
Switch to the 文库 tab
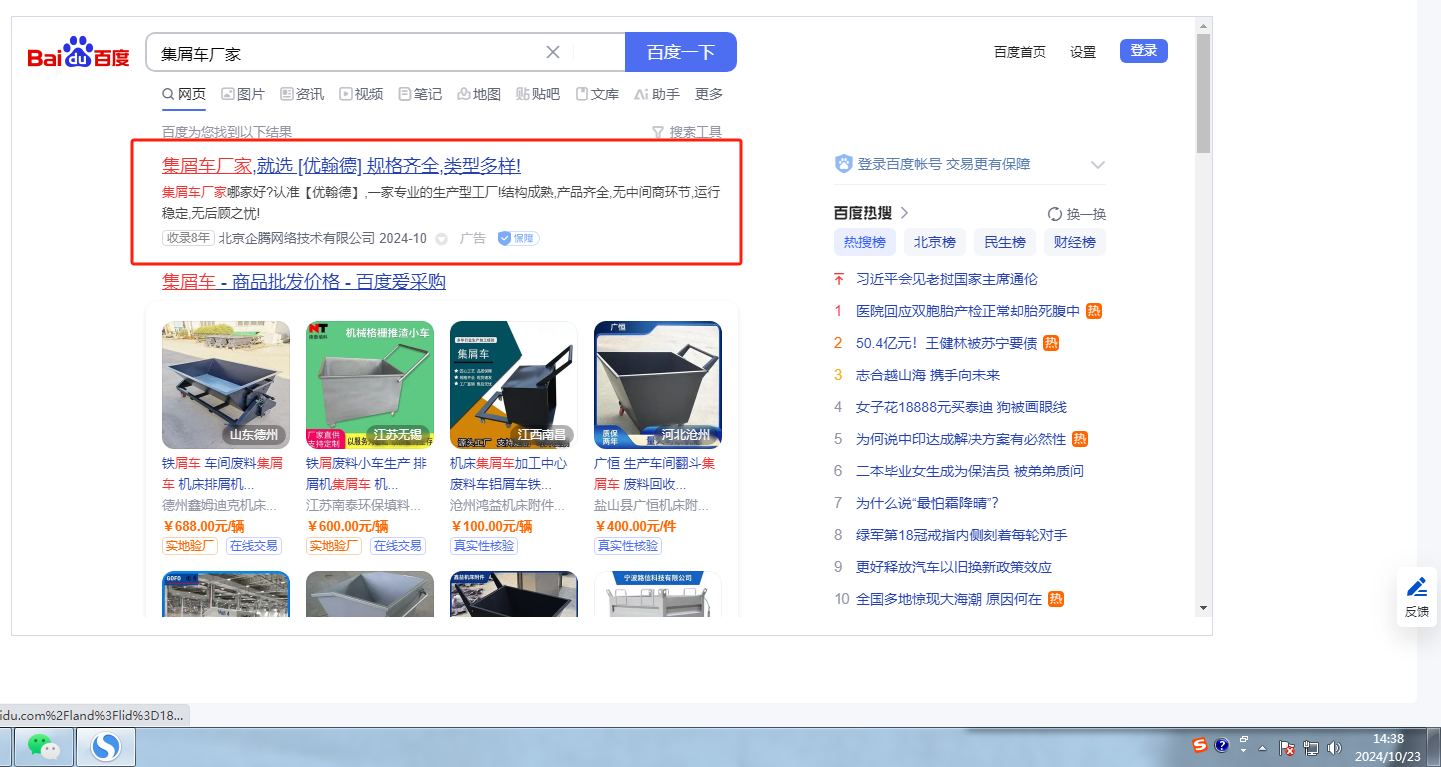(597, 94)
